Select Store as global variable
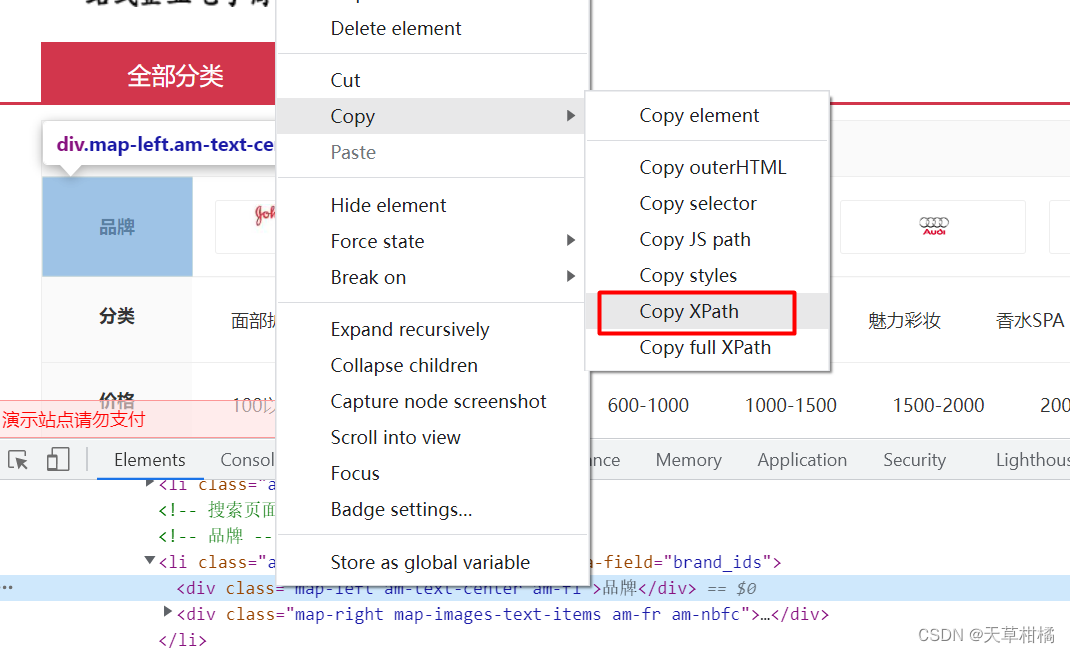 click(x=433, y=562)
